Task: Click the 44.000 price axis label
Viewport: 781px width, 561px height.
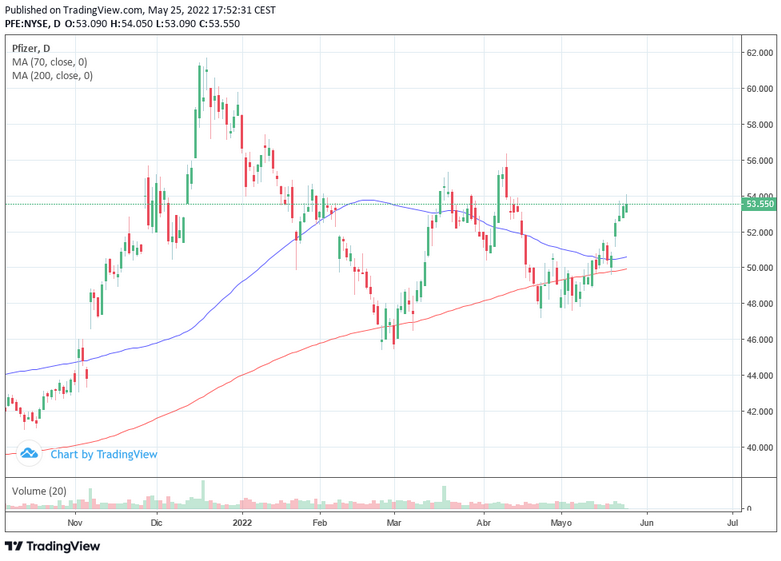Action: click(x=760, y=376)
